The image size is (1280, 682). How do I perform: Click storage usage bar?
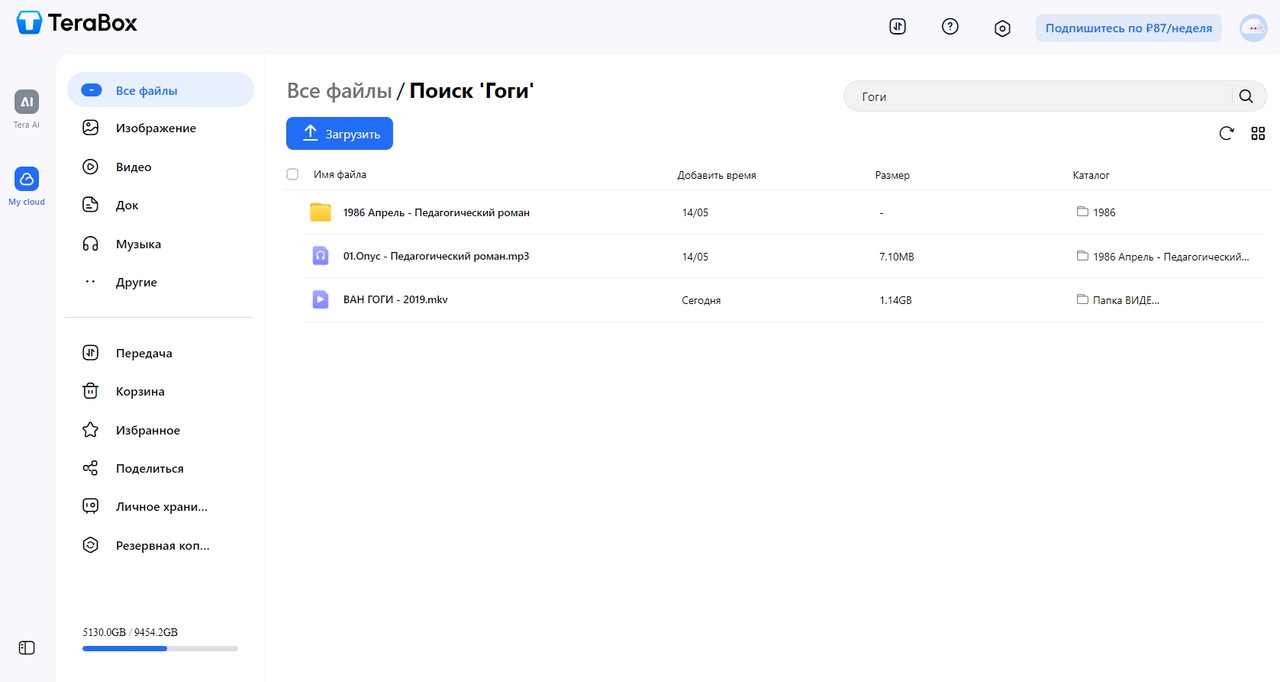pos(160,649)
